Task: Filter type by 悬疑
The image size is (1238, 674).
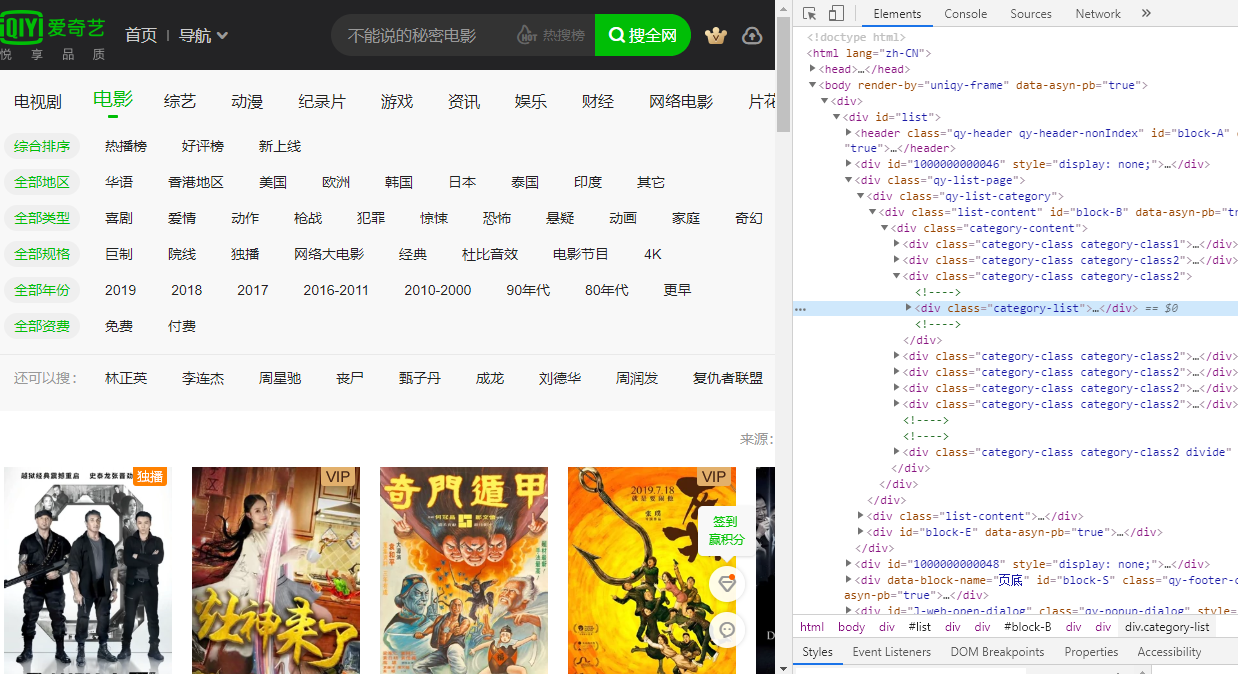Action: (x=560, y=218)
